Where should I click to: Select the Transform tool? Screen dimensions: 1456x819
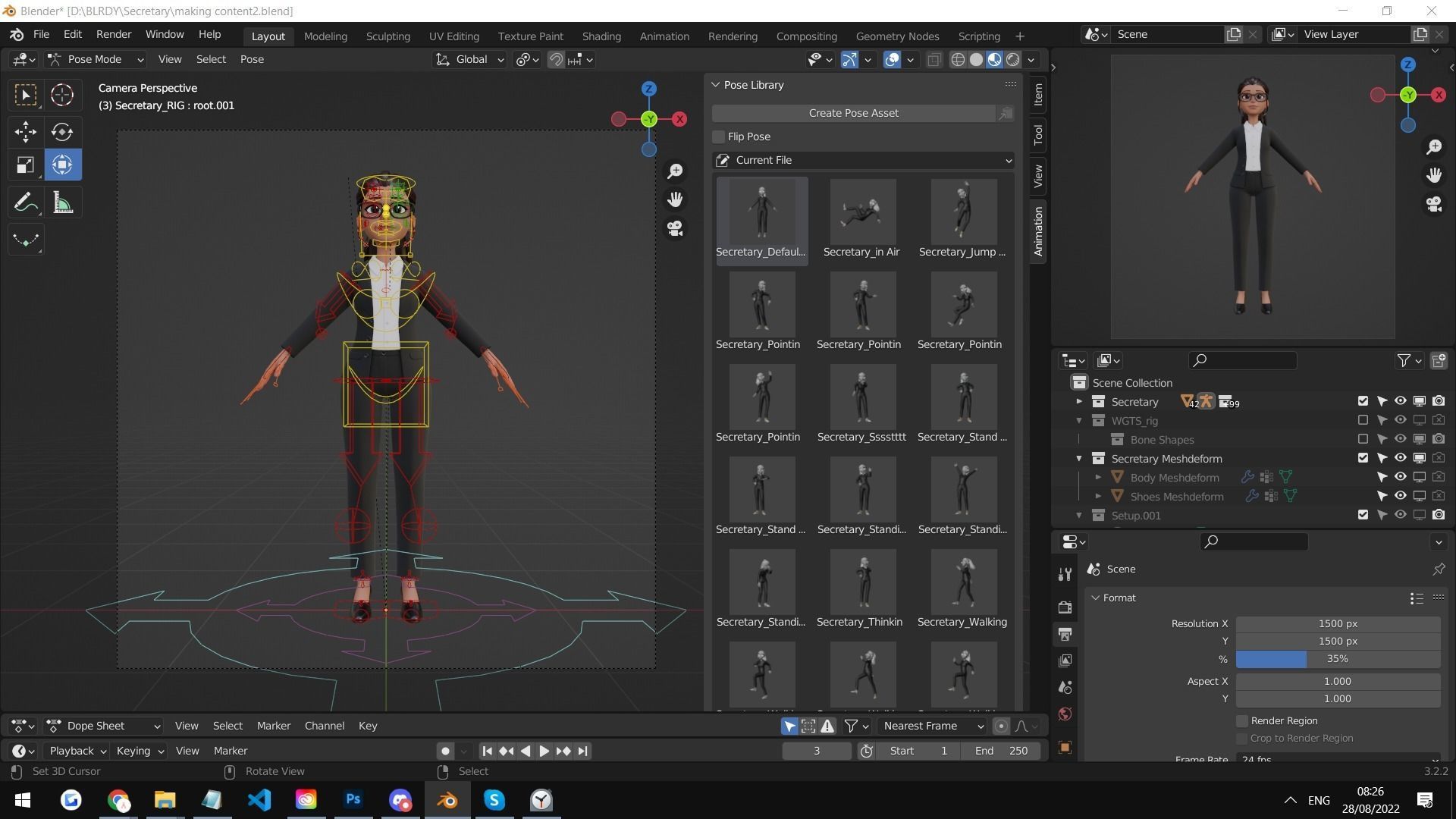(x=62, y=165)
